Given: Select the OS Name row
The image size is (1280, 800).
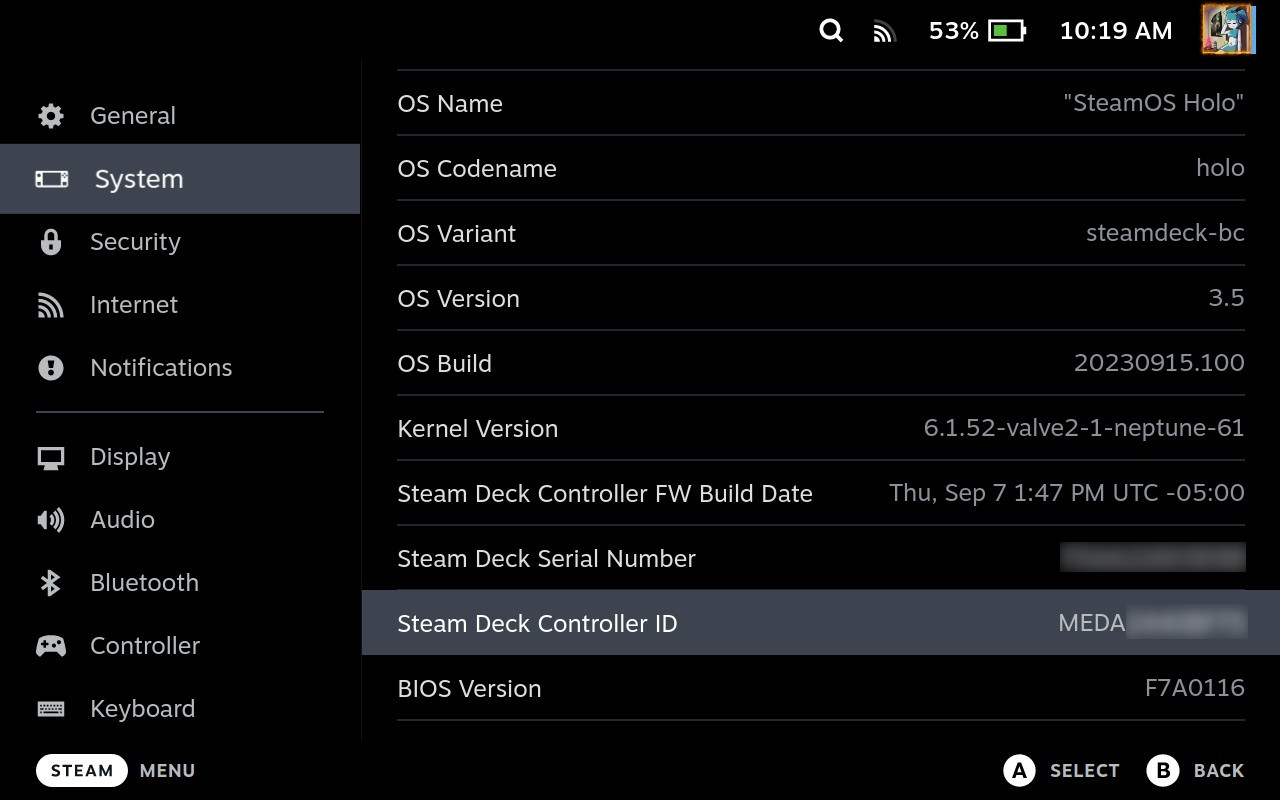Looking at the screenshot, I should click(821, 103).
